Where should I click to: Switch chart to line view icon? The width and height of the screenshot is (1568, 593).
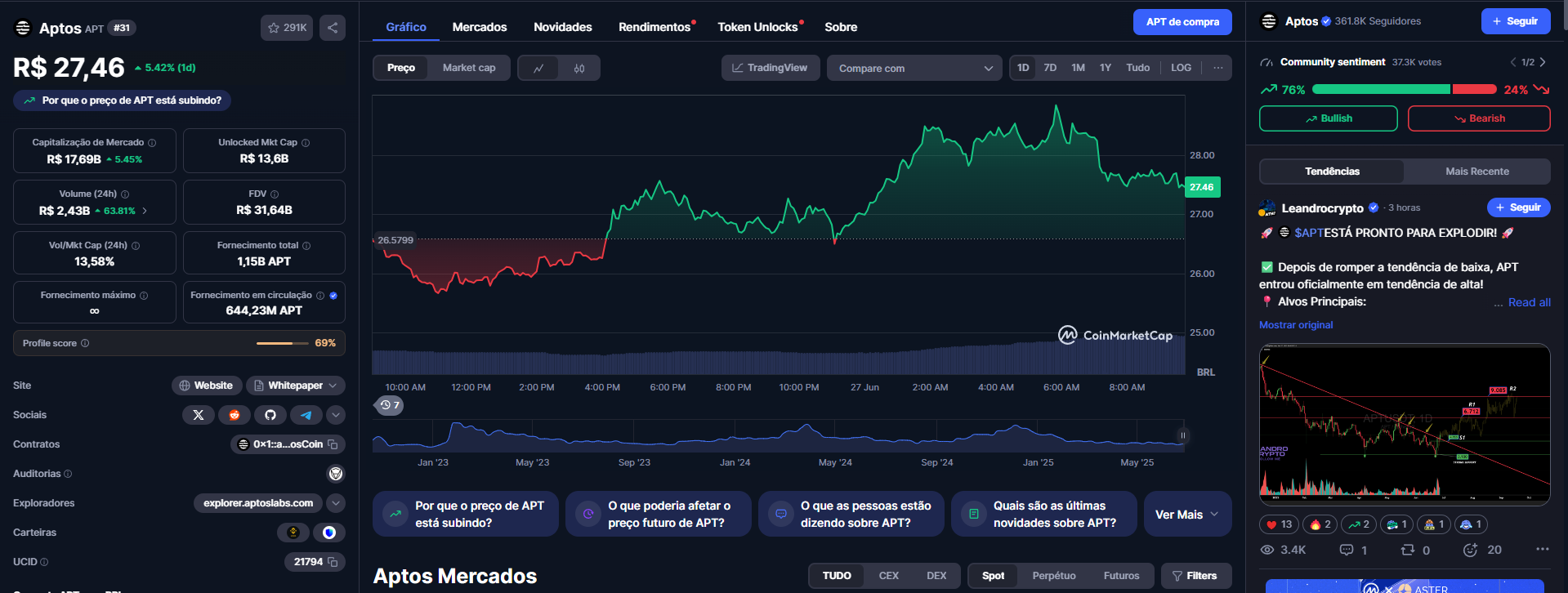coord(538,68)
